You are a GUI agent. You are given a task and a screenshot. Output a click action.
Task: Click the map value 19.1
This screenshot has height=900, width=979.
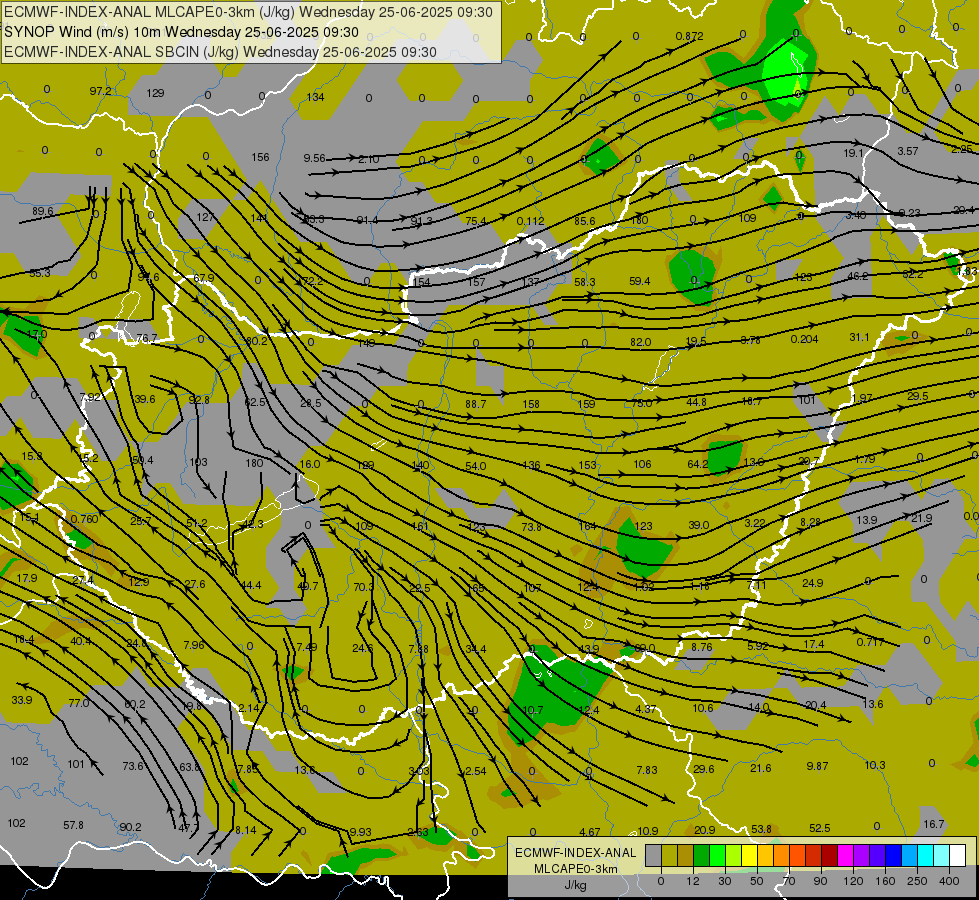click(853, 154)
